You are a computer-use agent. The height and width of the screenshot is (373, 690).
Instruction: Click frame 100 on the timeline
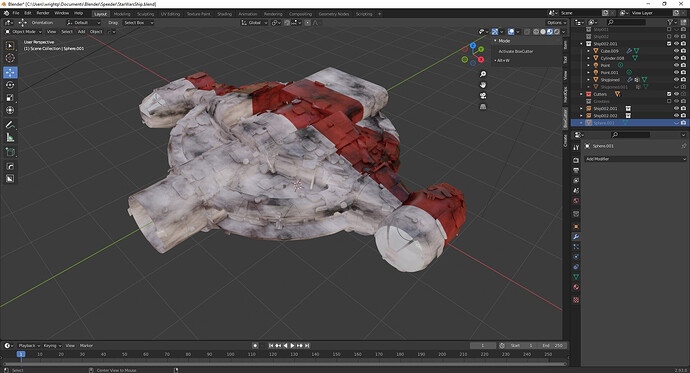[x=230, y=354]
